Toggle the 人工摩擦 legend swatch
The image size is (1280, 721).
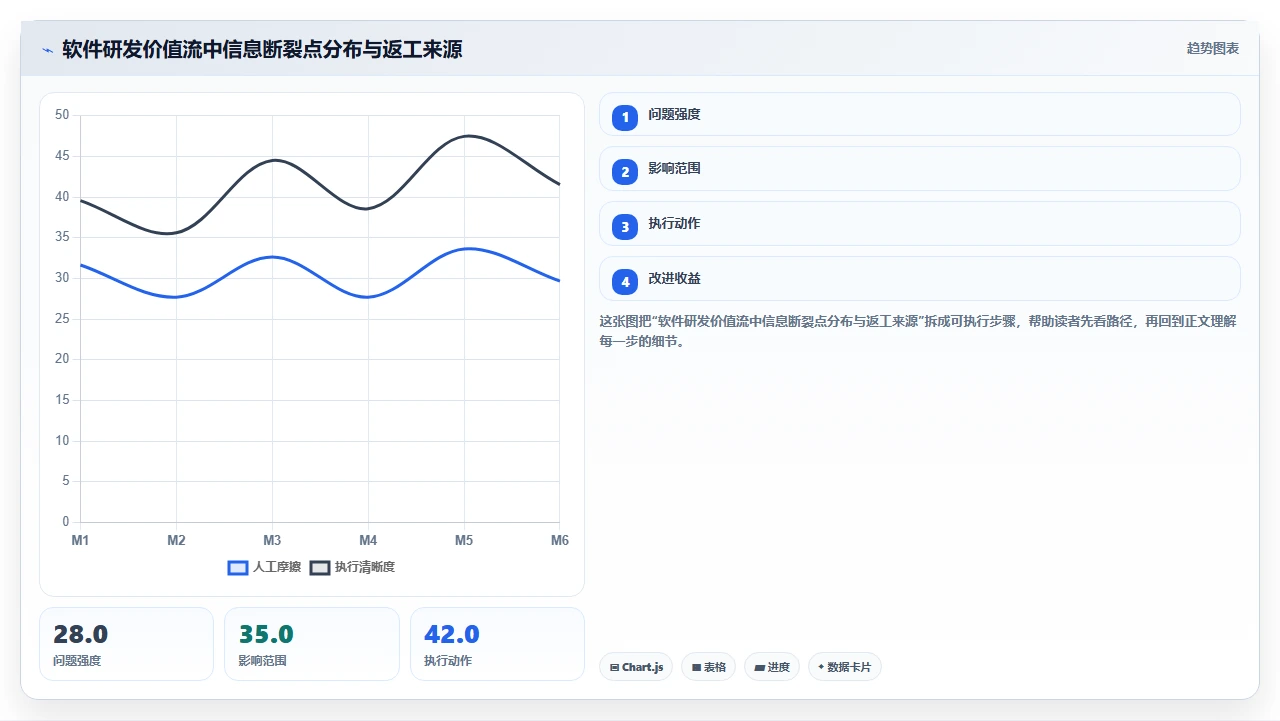[x=238, y=567]
